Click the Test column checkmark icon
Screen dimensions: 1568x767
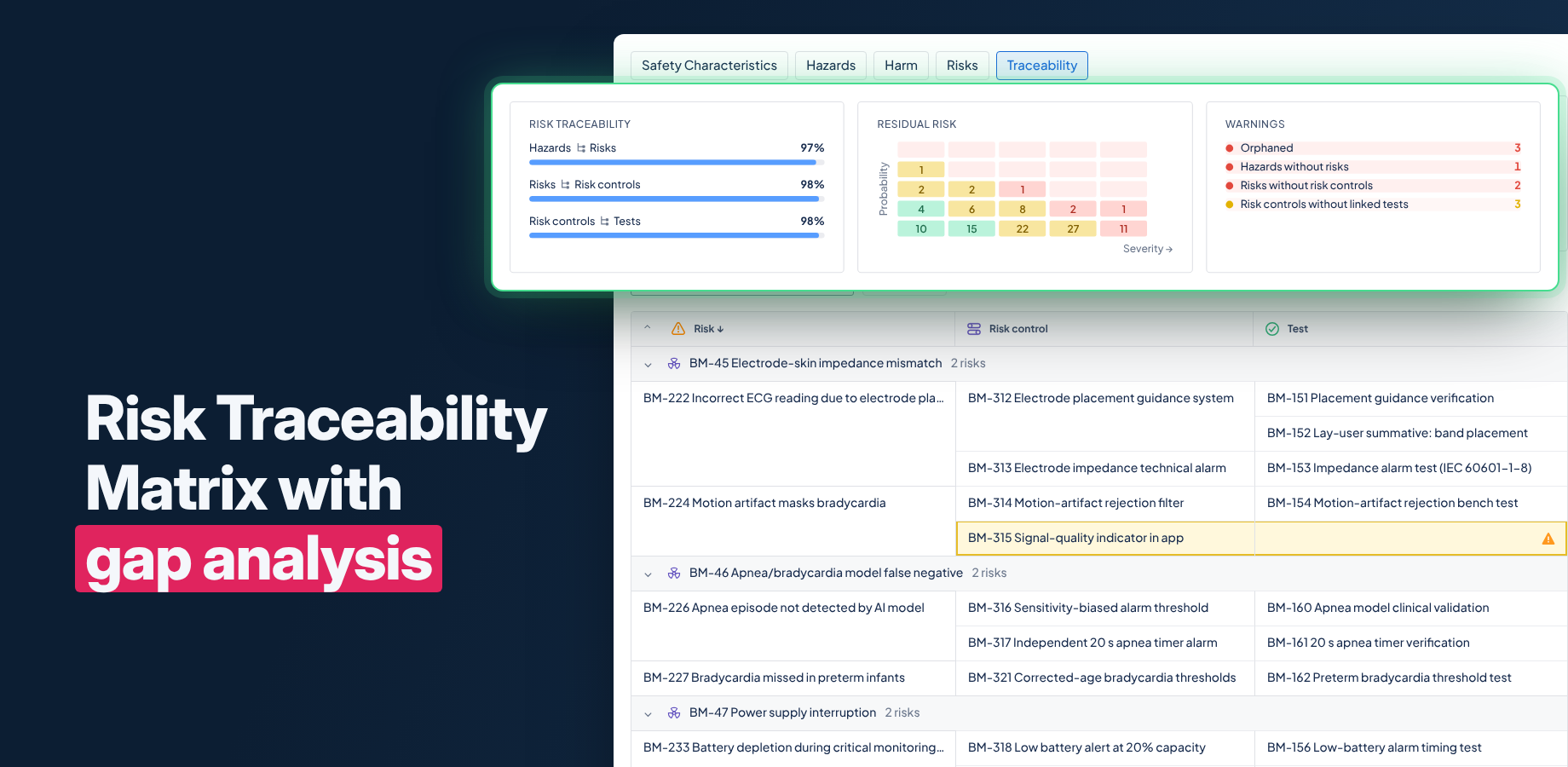click(x=1272, y=329)
